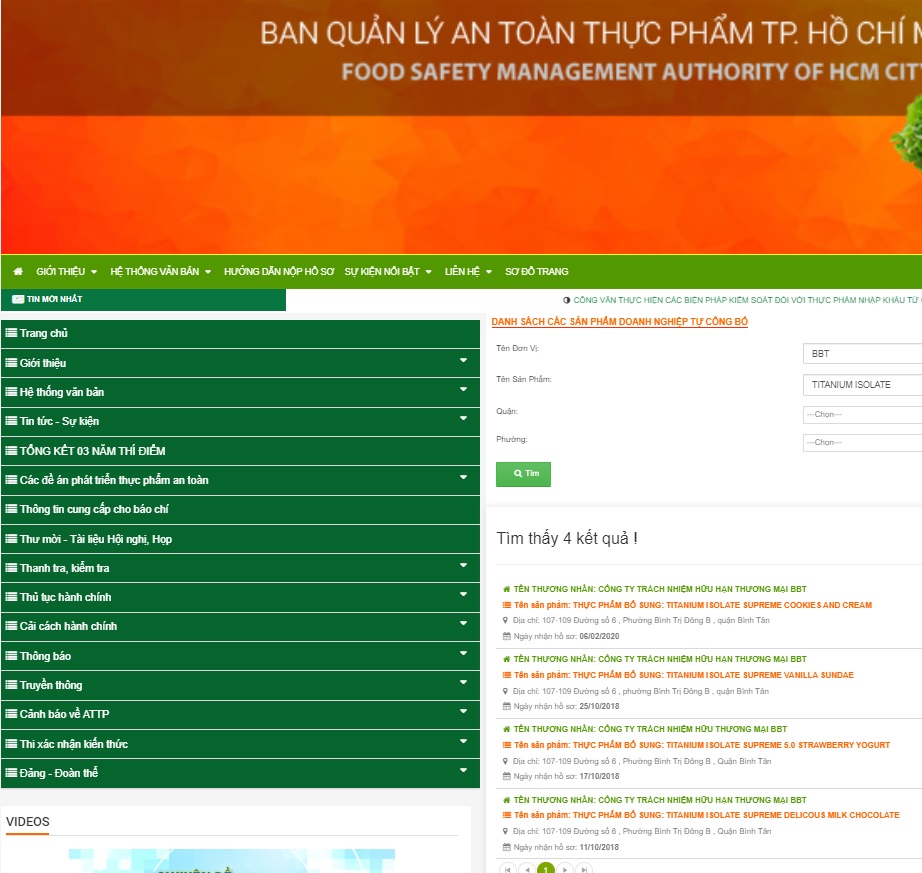Click home icon of MILK CHOCOLATE result
This screenshot has height=873, width=922.
point(506,800)
